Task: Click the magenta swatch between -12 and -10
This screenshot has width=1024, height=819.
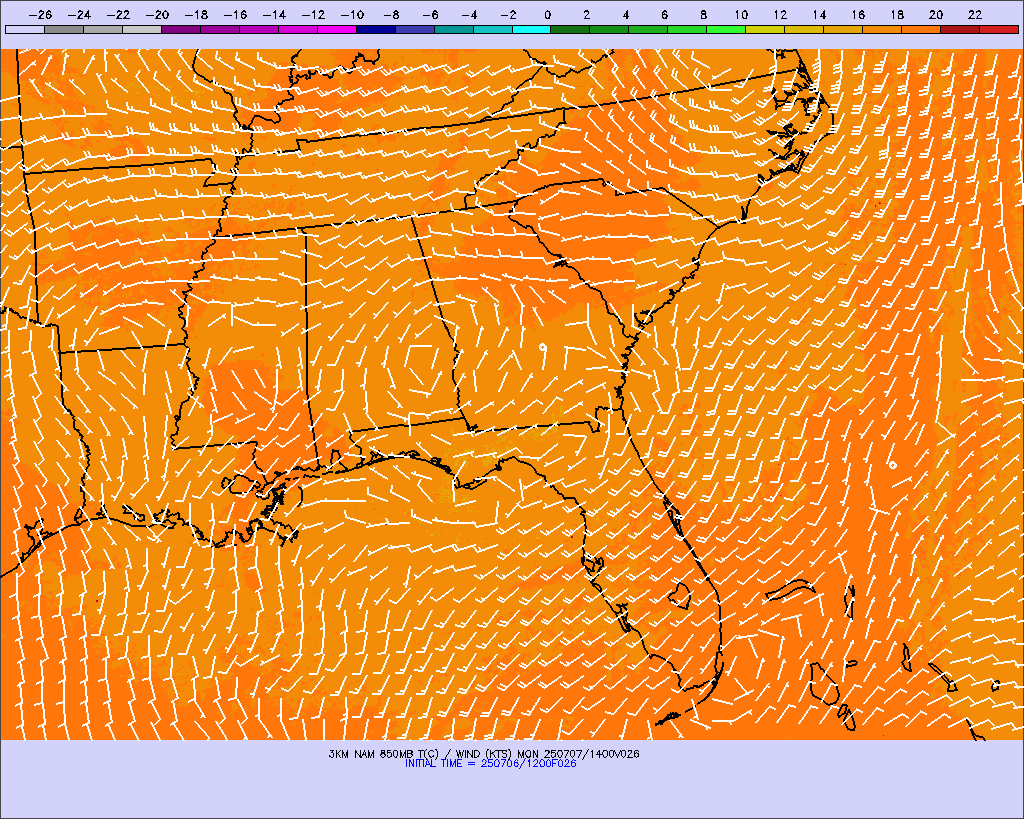Action: [337, 29]
